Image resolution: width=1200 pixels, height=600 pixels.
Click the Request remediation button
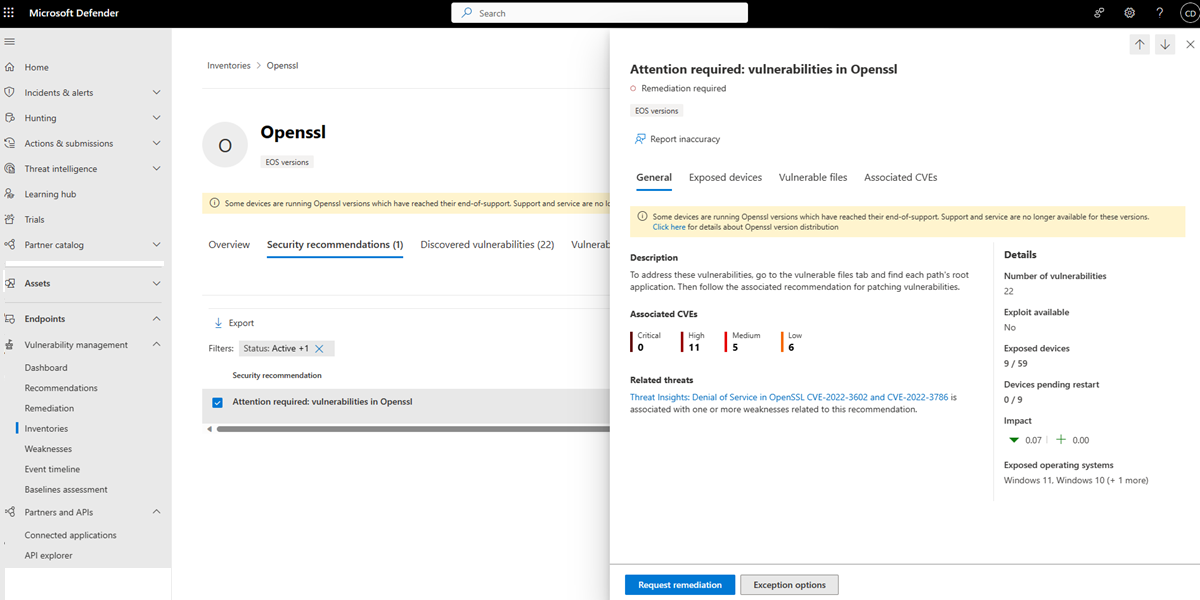point(680,585)
